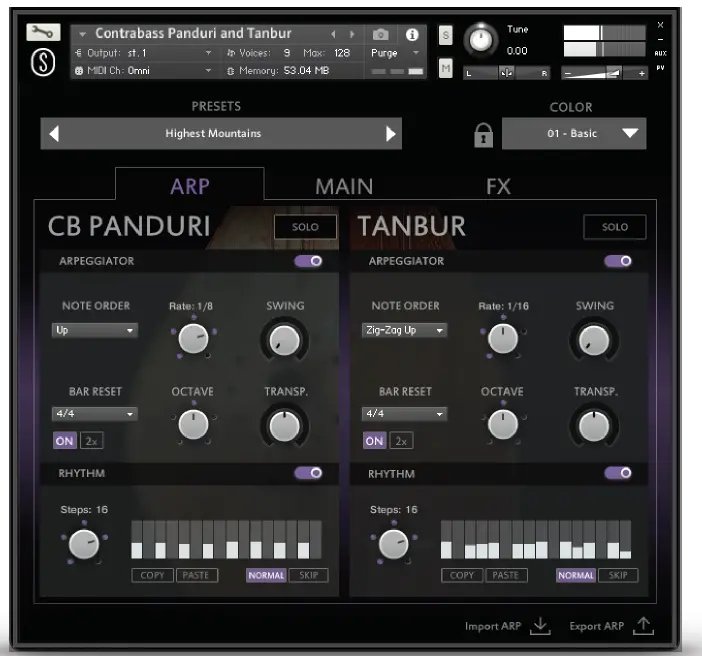Viewport: 702px width, 656px height.
Task: Click the pan L-R slider
Action: click(507, 73)
